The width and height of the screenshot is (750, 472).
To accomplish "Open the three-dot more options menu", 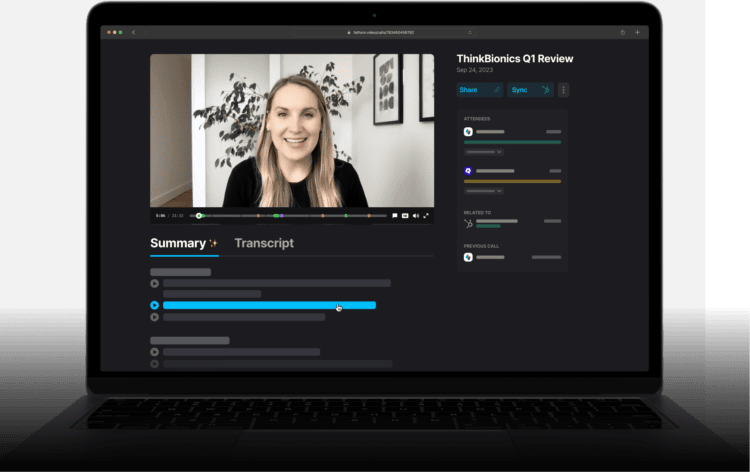I will pyautogui.click(x=563, y=90).
